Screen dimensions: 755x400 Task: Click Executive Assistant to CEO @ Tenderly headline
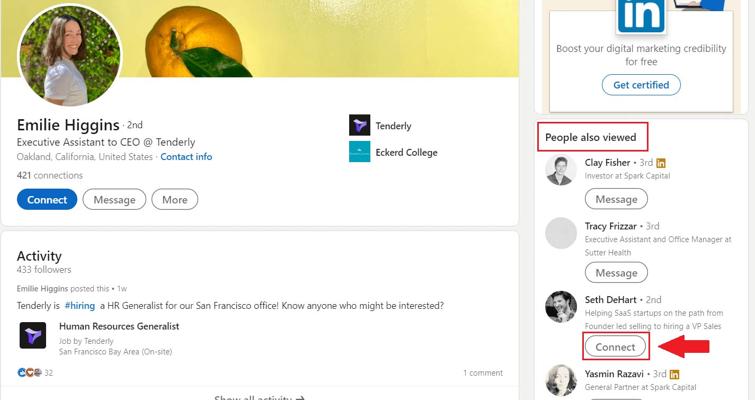click(x=106, y=142)
